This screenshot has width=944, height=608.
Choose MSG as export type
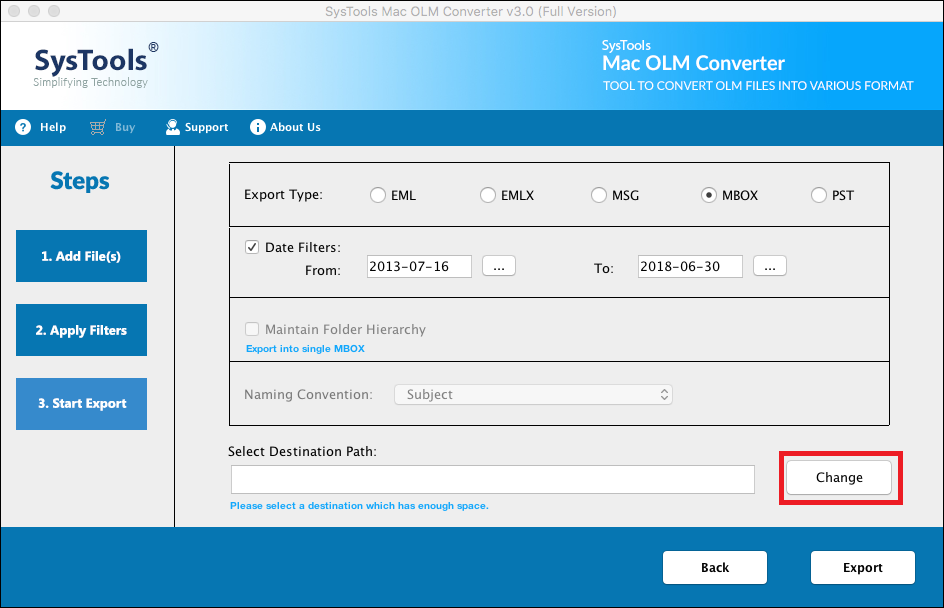tap(599, 196)
